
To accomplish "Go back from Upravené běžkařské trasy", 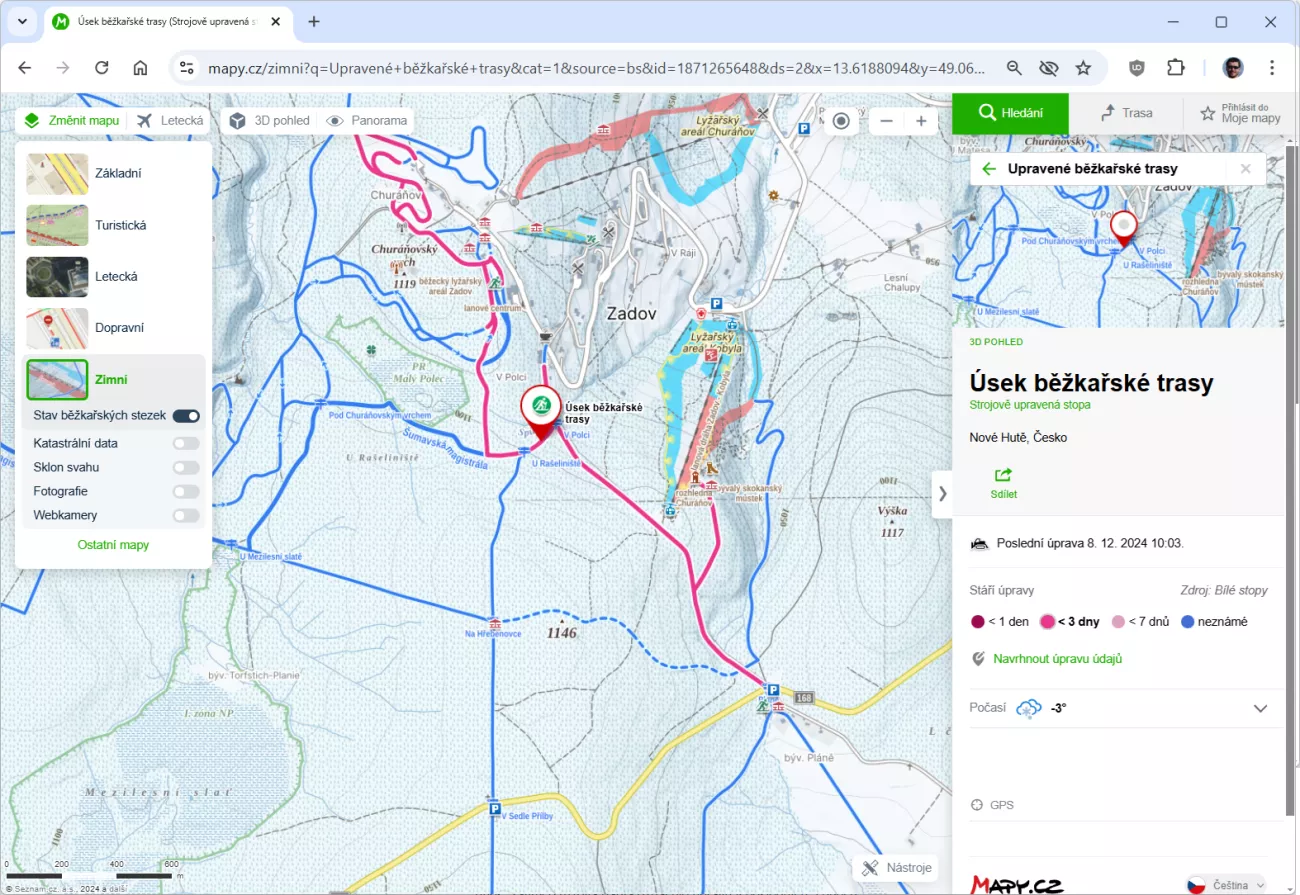I will tap(989, 169).
